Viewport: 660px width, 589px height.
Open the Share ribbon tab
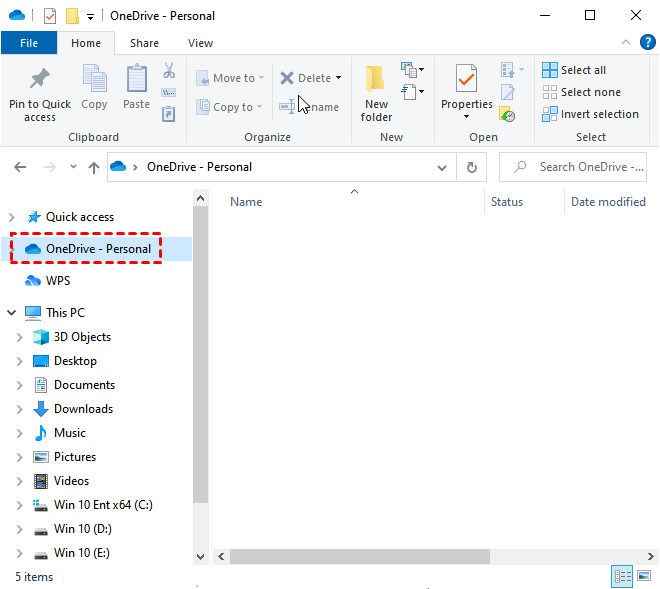144,43
